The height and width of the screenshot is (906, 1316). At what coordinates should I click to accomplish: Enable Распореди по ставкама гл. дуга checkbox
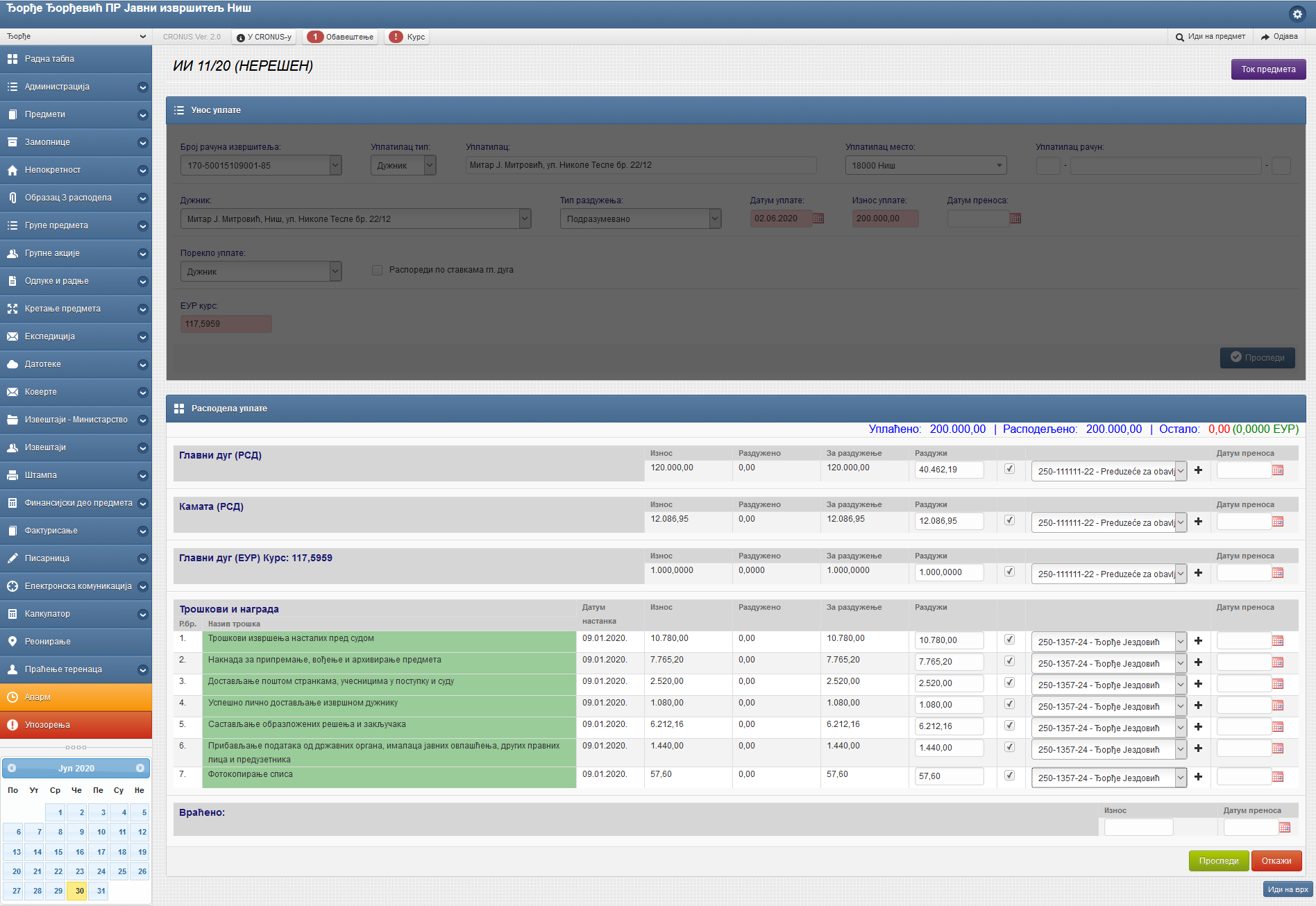[378, 270]
